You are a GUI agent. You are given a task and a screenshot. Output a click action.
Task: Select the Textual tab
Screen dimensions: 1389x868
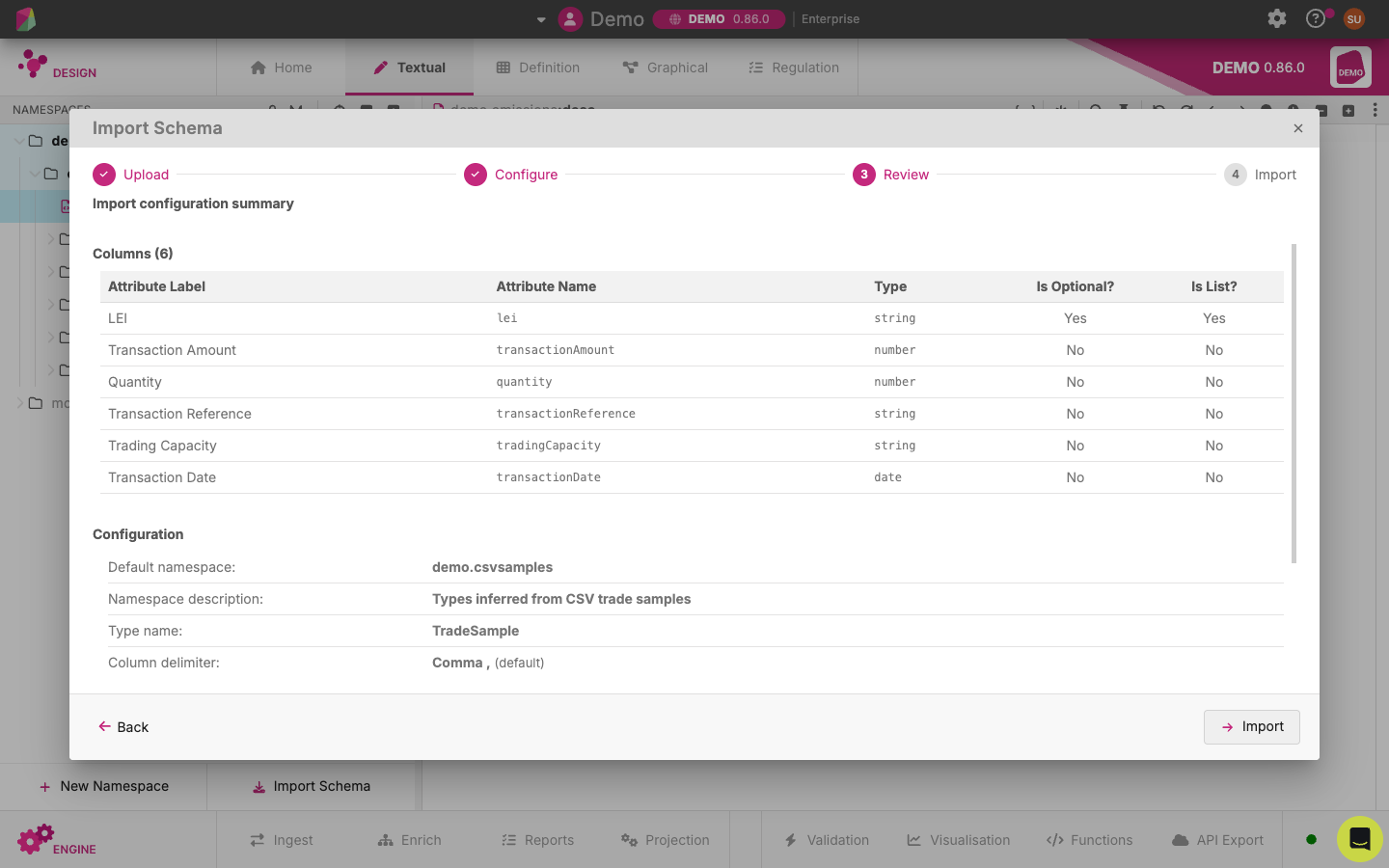[x=409, y=68]
